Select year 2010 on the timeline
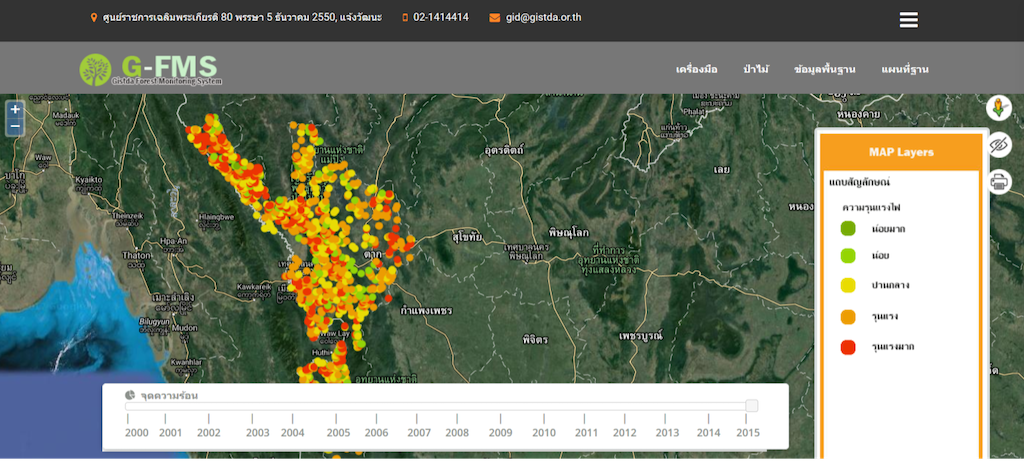This screenshot has height=461, width=1024. [x=544, y=432]
